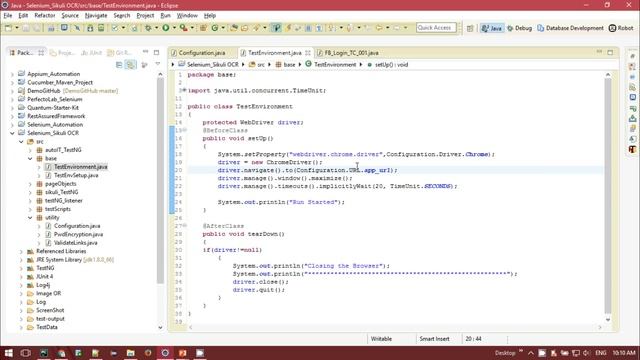Open the dropdown beside the New file icon
Image resolution: width=640 pixels, height=360 pixels.
(x=17, y=28)
